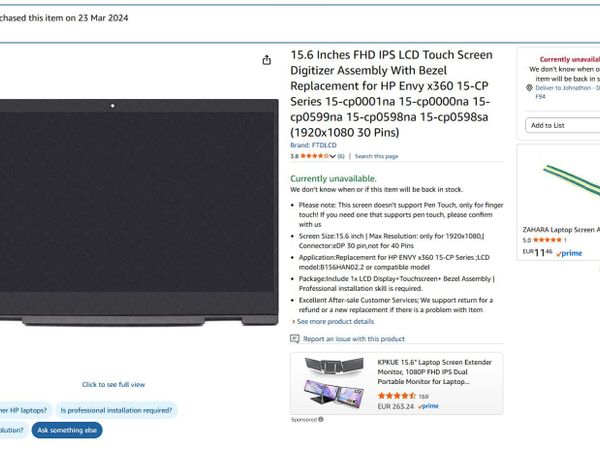This screenshot has width=600, height=450.
Task: Click the delivery location pin icon
Action: point(529,88)
